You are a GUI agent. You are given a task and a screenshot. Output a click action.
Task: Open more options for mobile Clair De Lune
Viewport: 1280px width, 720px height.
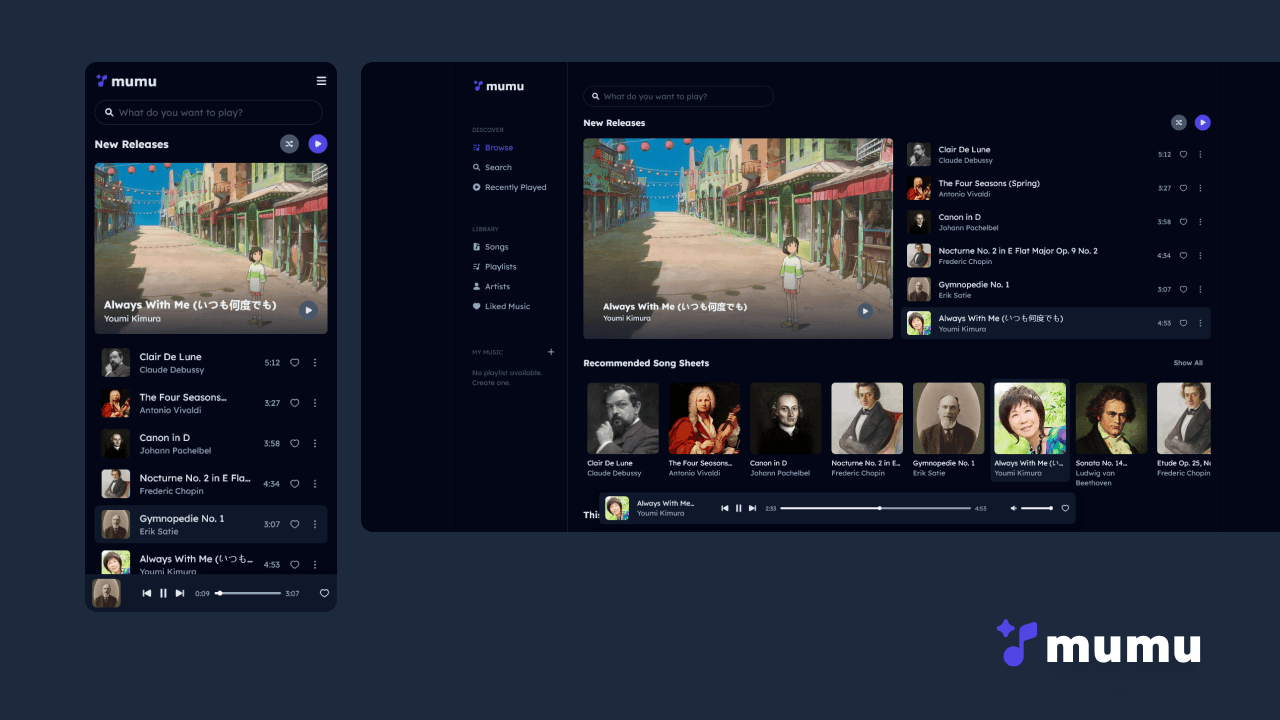(x=315, y=363)
